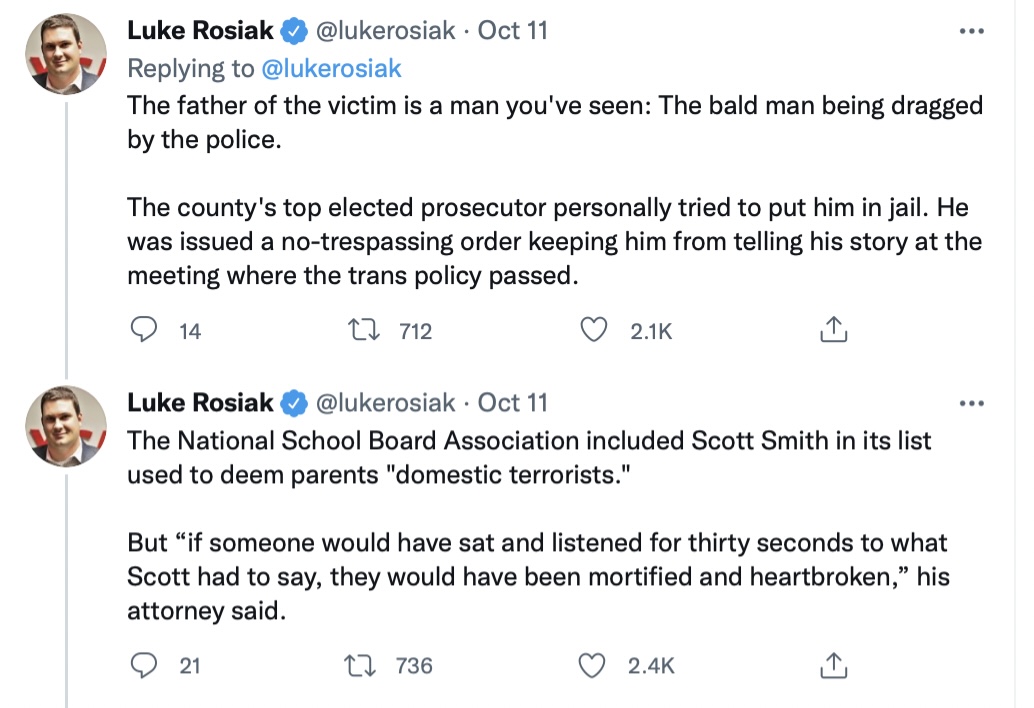The height and width of the screenshot is (708, 1034).
Task: Open the tweet text quoting the attorney
Action: click(x=537, y=576)
